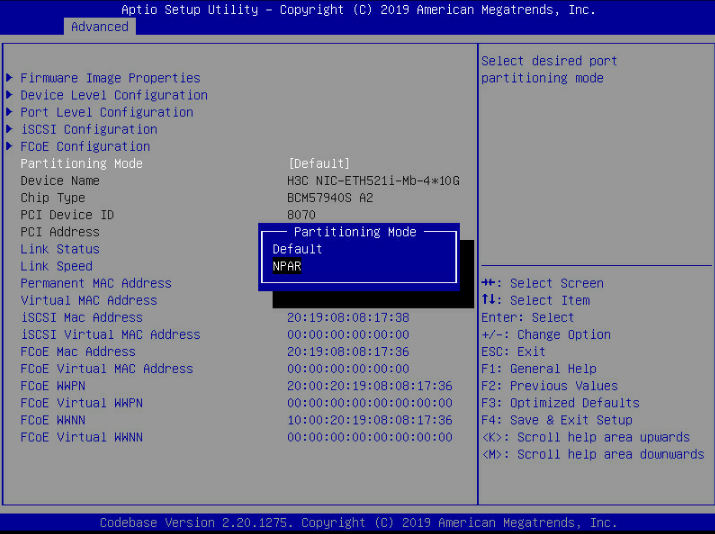
Task: Click FCoE WWNN value 10:00:20:19:08:08:17:36
Action: point(369,420)
